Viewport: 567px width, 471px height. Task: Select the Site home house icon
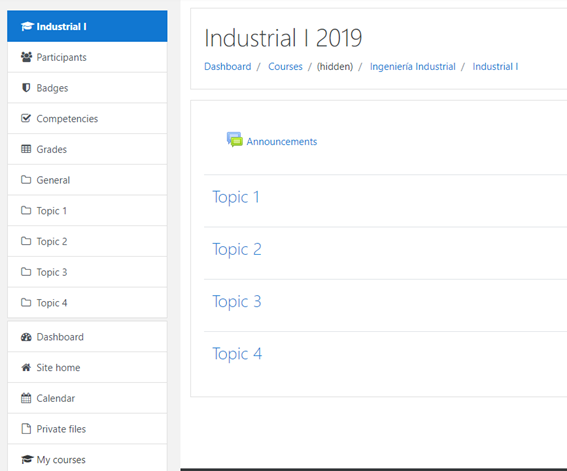coord(26,368)
